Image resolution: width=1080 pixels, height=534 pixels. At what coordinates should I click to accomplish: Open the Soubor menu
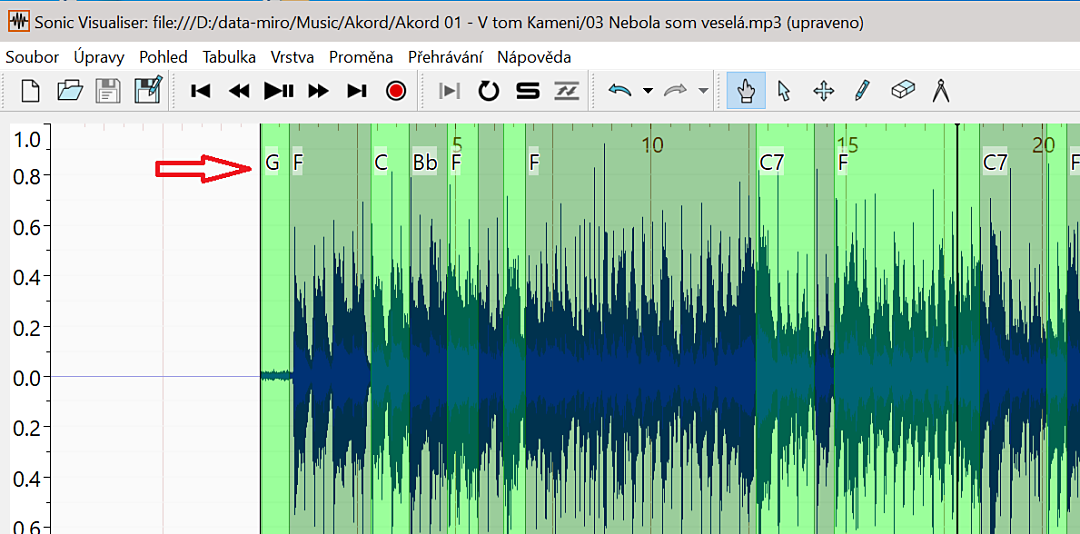32,57
